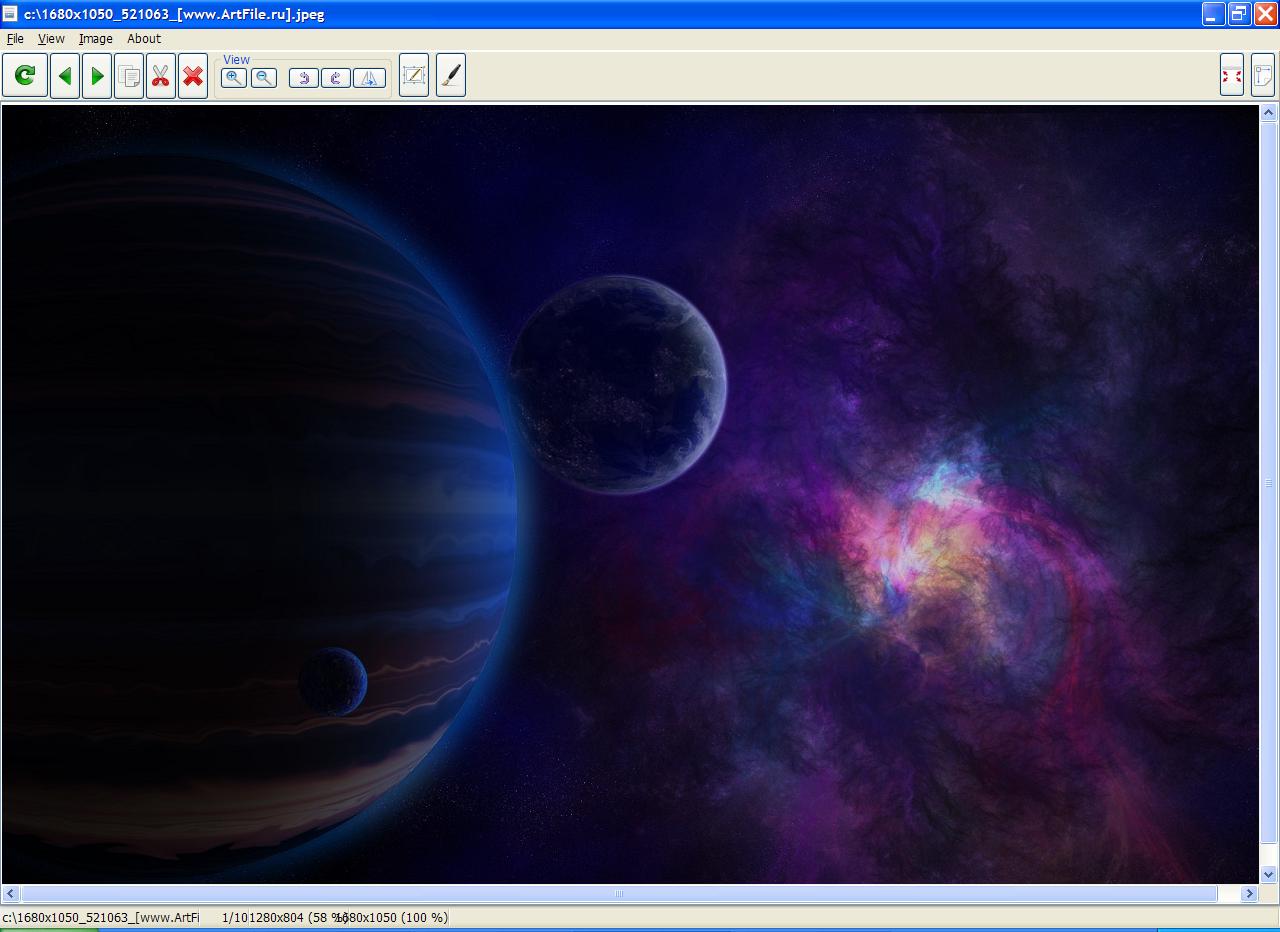This screenshot has width=1280, height=932.
Task: Go to the previous image with left arrow
Action: tap(65, 76)
